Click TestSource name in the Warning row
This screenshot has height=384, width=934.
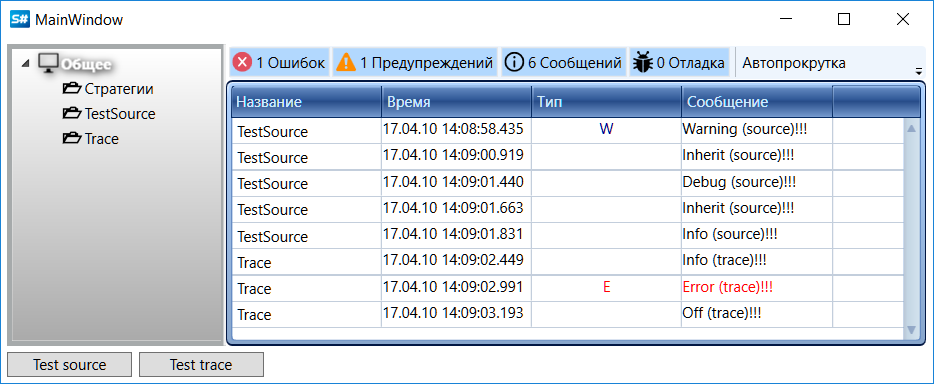[x=272, y=132]
